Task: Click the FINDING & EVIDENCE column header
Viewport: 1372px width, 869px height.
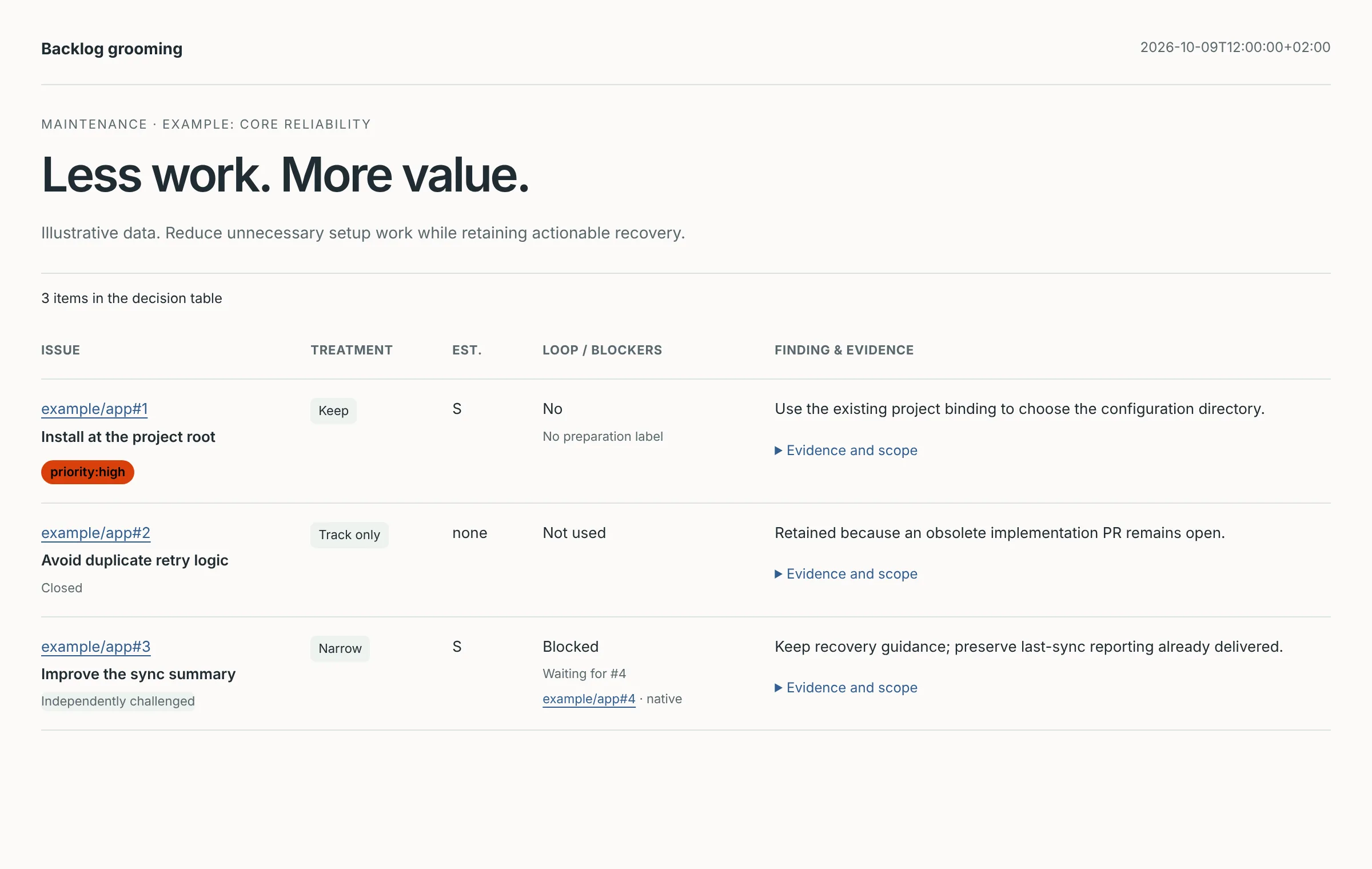Action: pos(844,350)
